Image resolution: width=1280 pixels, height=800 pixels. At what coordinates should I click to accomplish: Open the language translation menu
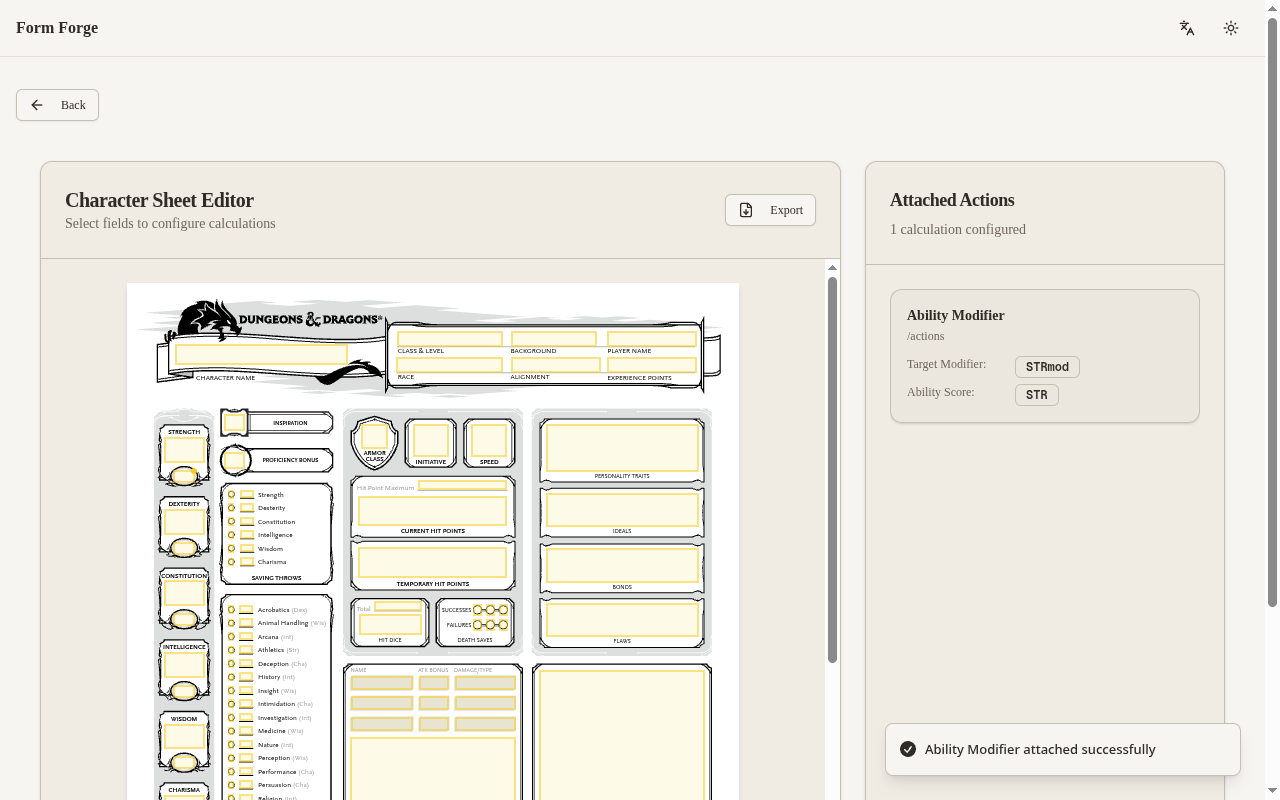click(1187, 28)
